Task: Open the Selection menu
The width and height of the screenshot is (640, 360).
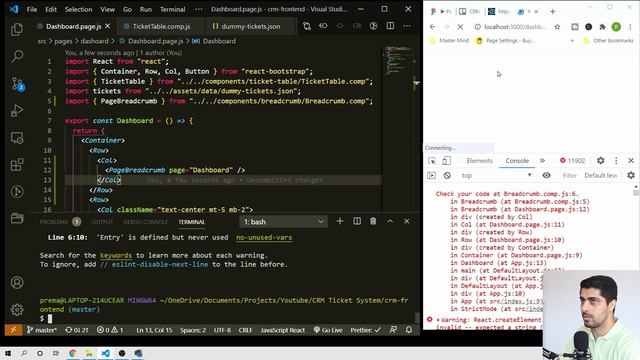Action: [x=78, y=9]
